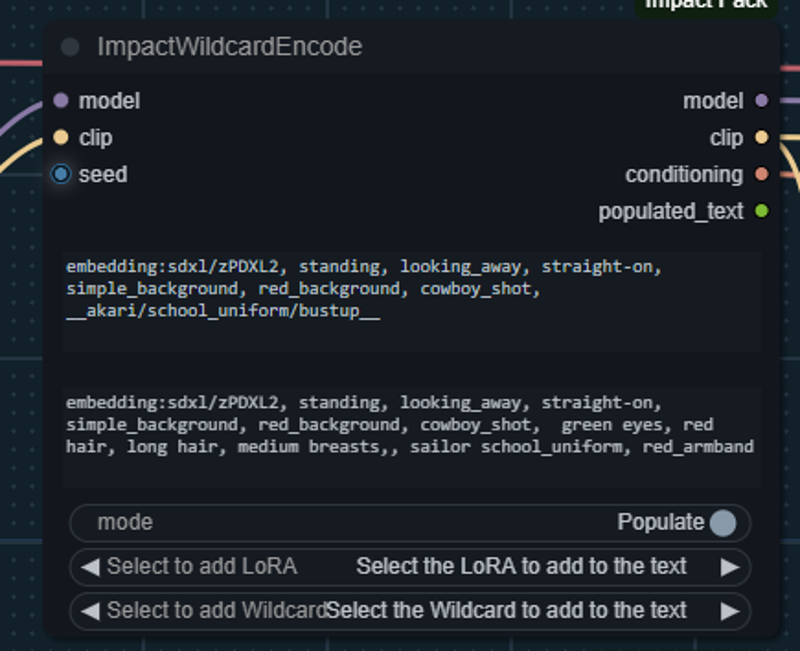Go to previous Wildcard with left arrow
The height and width of the screenshot is (651, 800).
90,611
